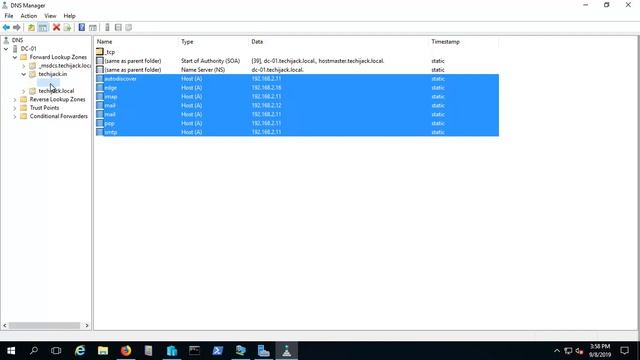
Task: Launch Internet Explorer from the taskbar
Action: [80, 351]
